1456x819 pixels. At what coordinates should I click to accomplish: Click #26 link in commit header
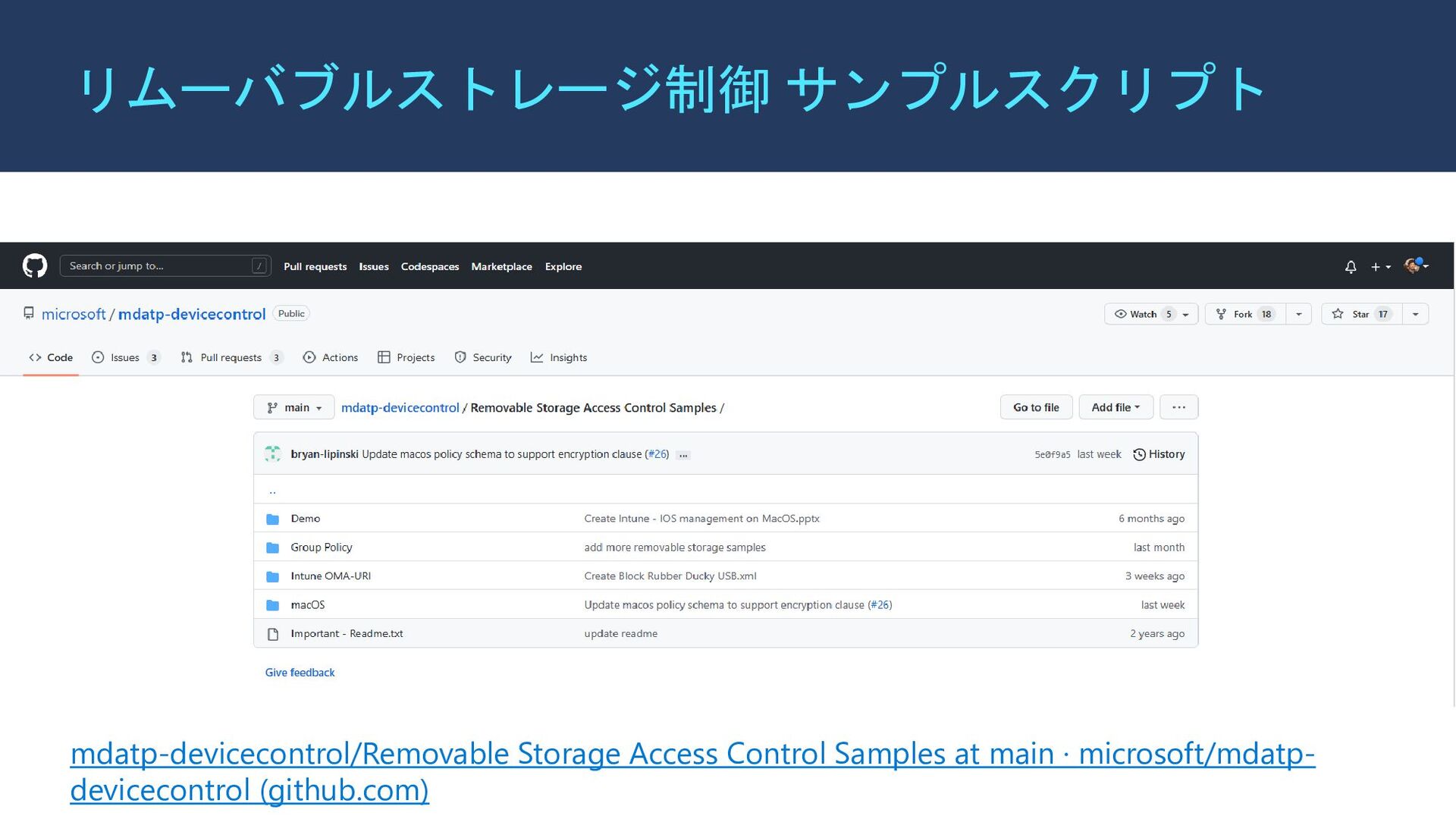[657, 454]
